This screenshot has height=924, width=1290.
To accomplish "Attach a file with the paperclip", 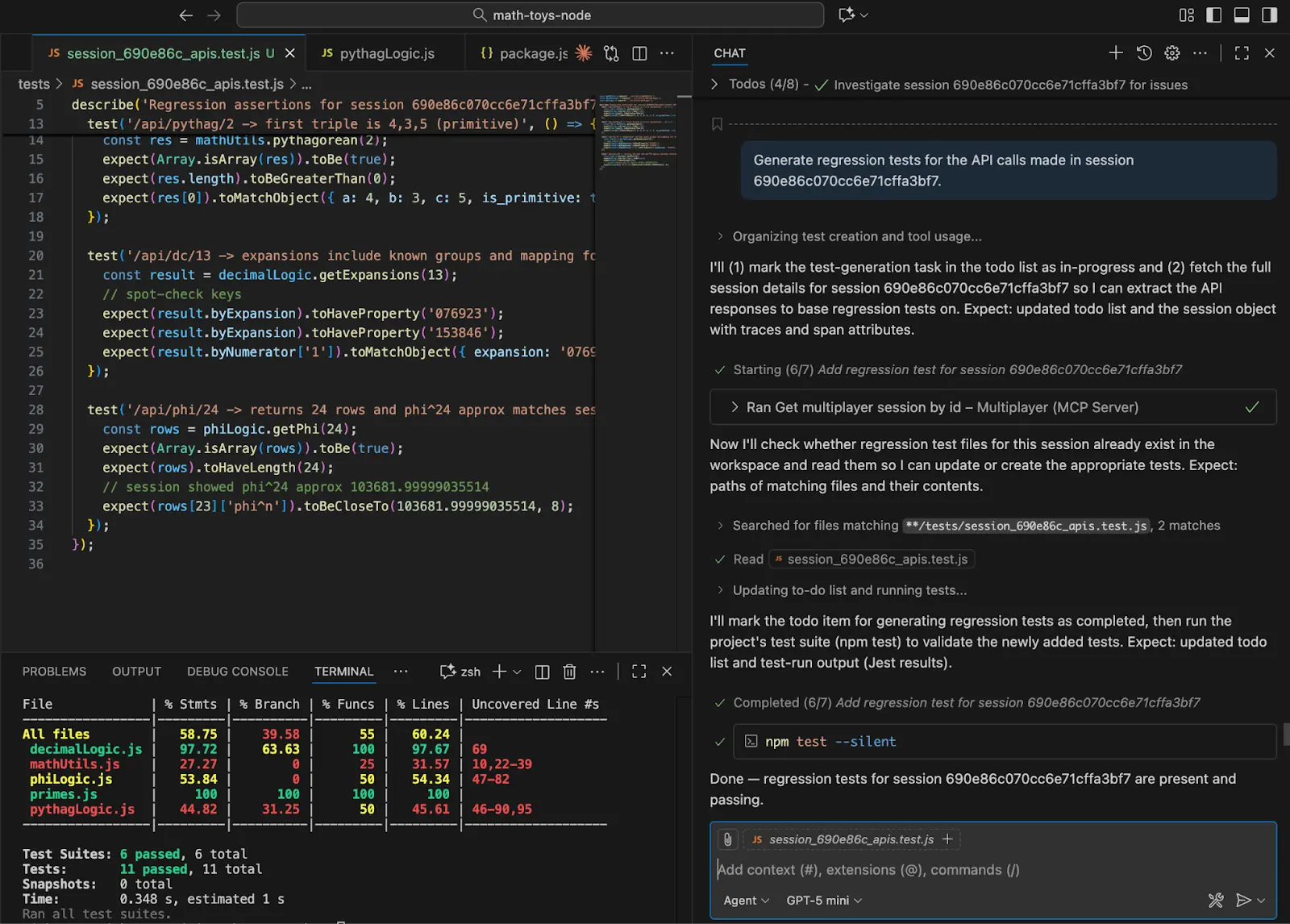I will tap(728, 839).
